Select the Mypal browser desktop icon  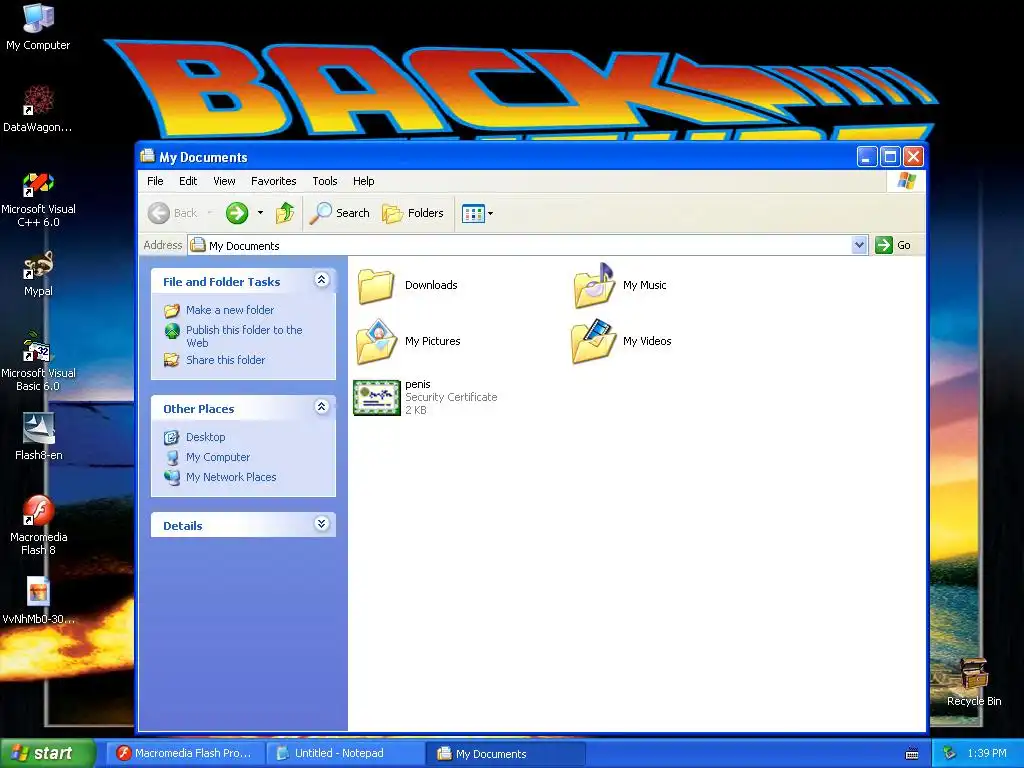tap(38, 274)
